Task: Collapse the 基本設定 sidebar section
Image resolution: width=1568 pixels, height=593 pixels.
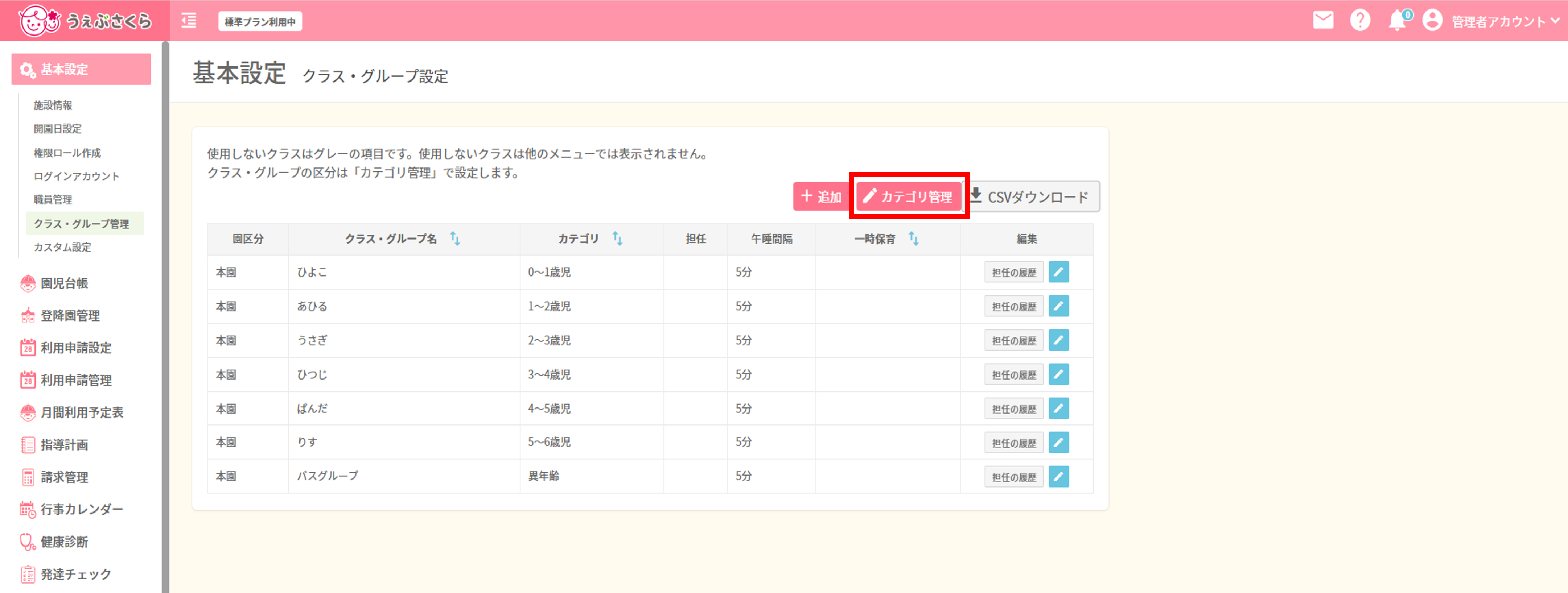Action: point(81,69)
